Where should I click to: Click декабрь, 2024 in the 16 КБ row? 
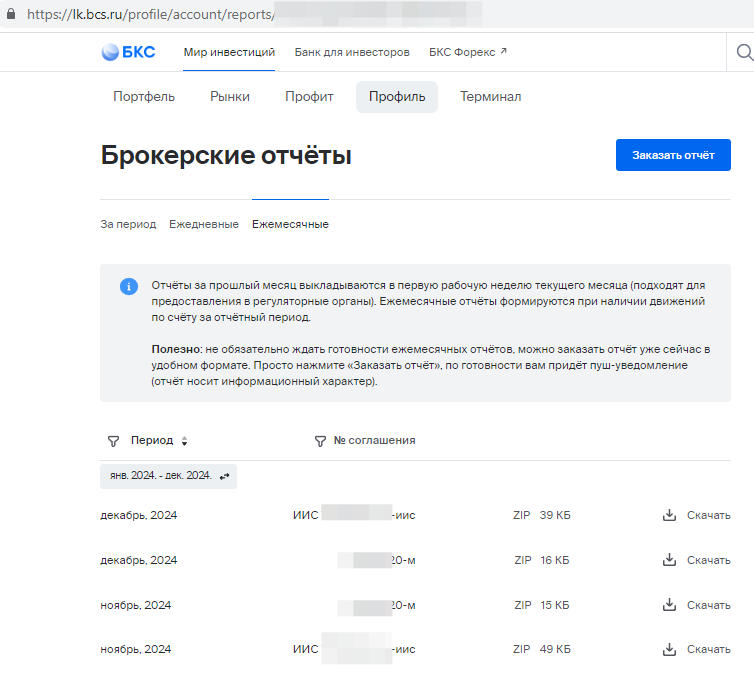(138, 560)
